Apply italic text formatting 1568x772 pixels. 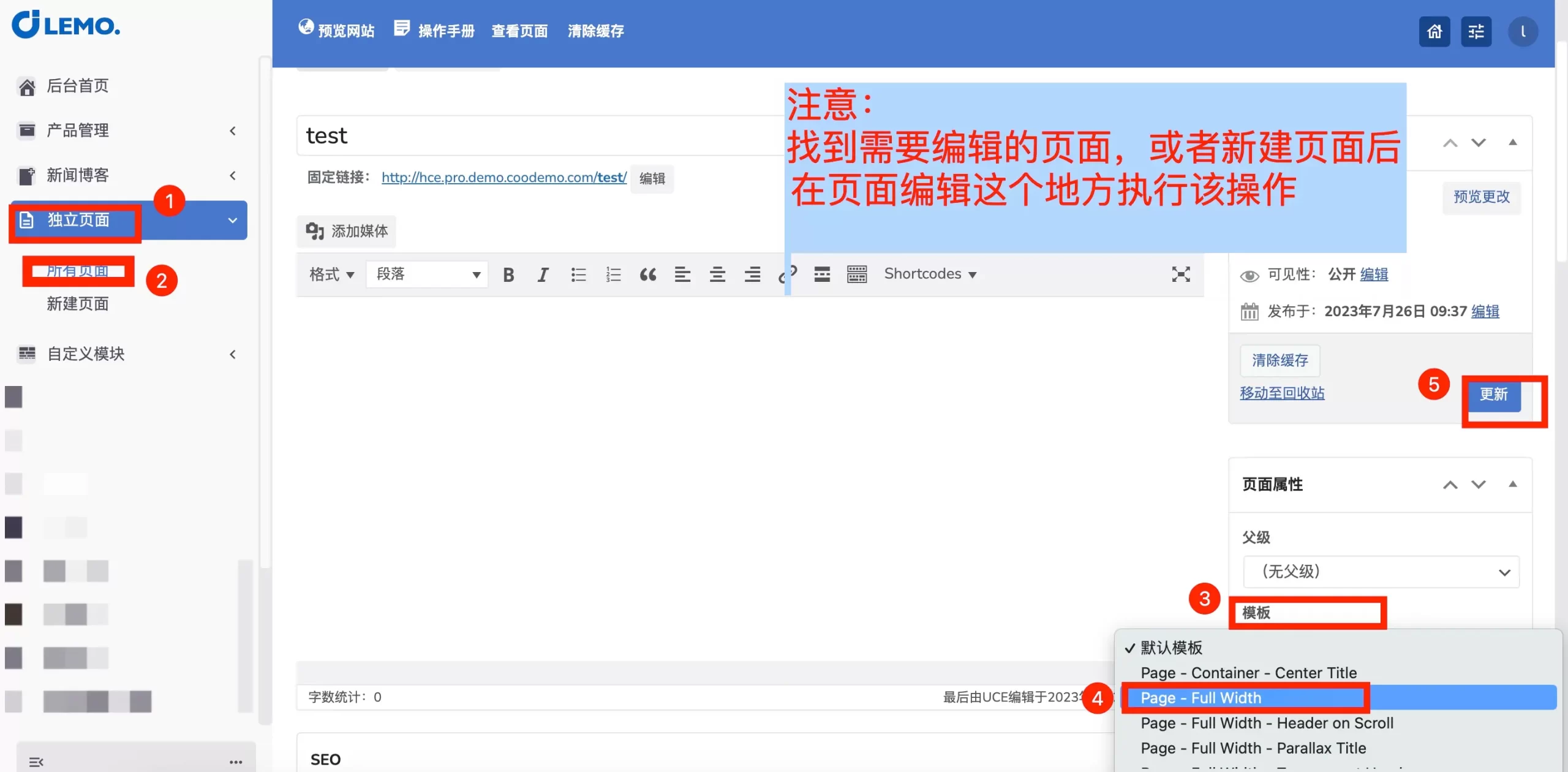click(543, 274)
